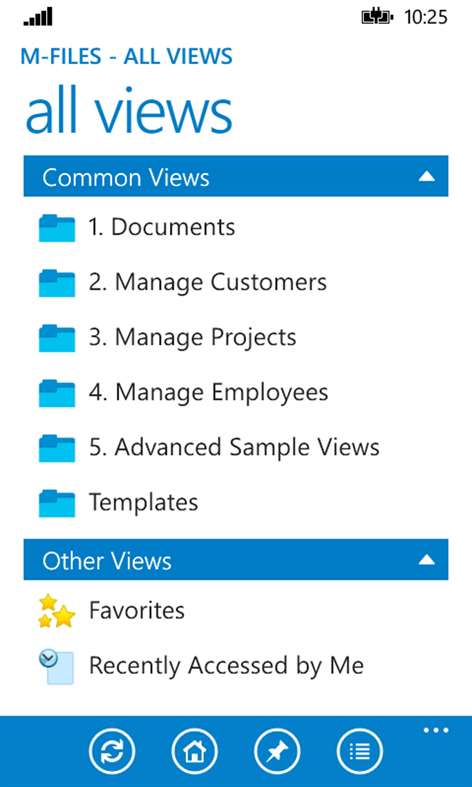Select the Other Views header bar
Viewport: 472px width, 787px height.
tap(235, 560)
